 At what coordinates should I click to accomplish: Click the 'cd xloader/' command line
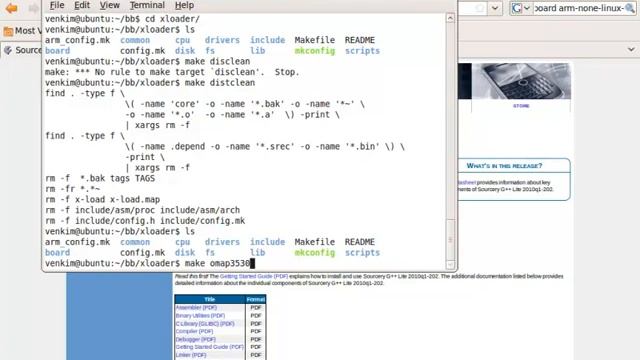122,19
